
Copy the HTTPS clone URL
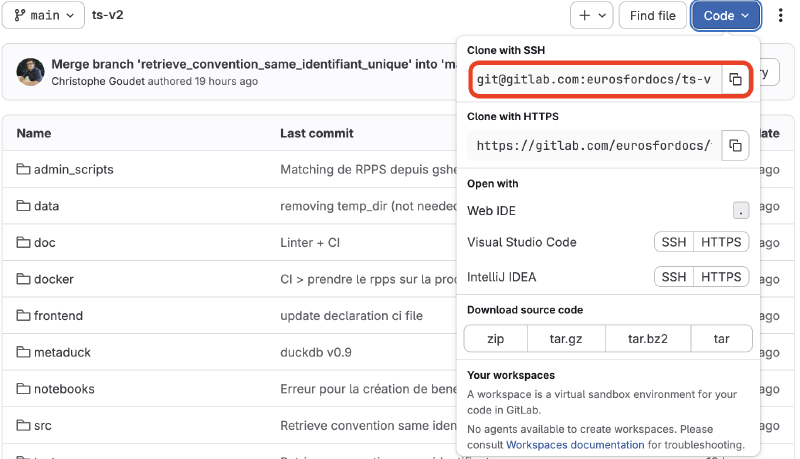pos(734,146)
